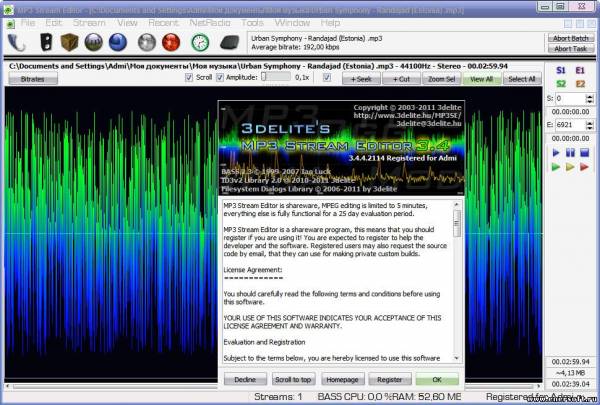Click the blue sphere toolbar icon

click(x=118, y=42)
